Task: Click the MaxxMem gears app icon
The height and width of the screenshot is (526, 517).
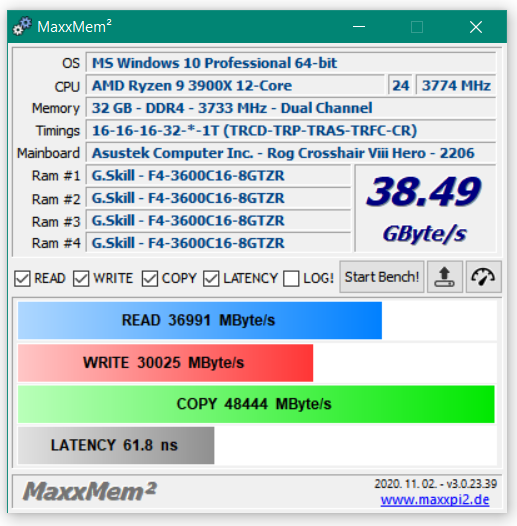Action: click(x=22, y=27)
